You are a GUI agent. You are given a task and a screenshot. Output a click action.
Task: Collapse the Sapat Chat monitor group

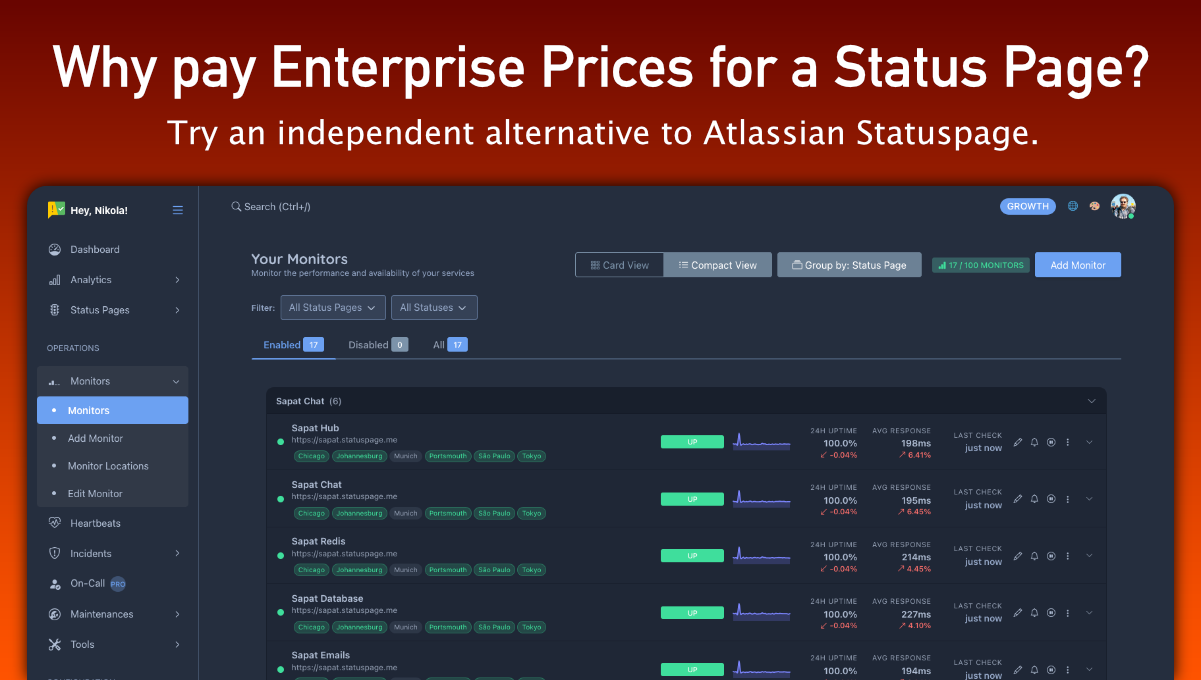click(1090, 401)
